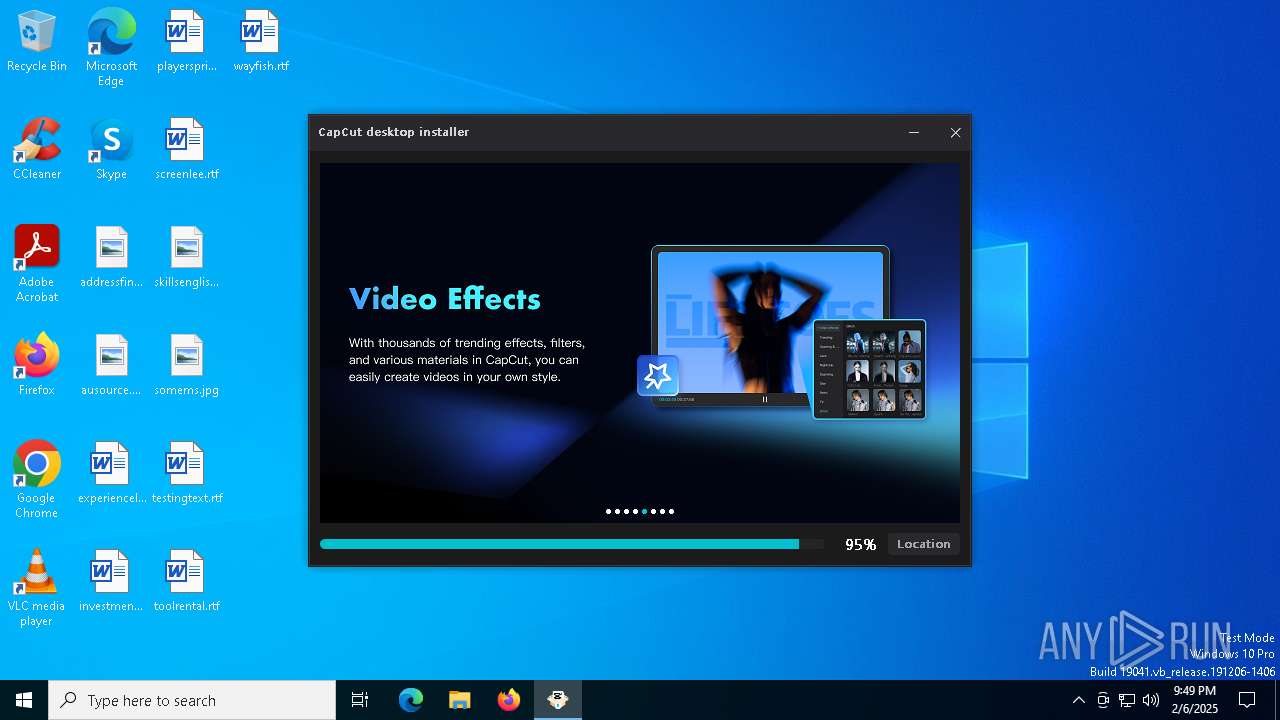Show hidden system tray icons

point(1078,700)
